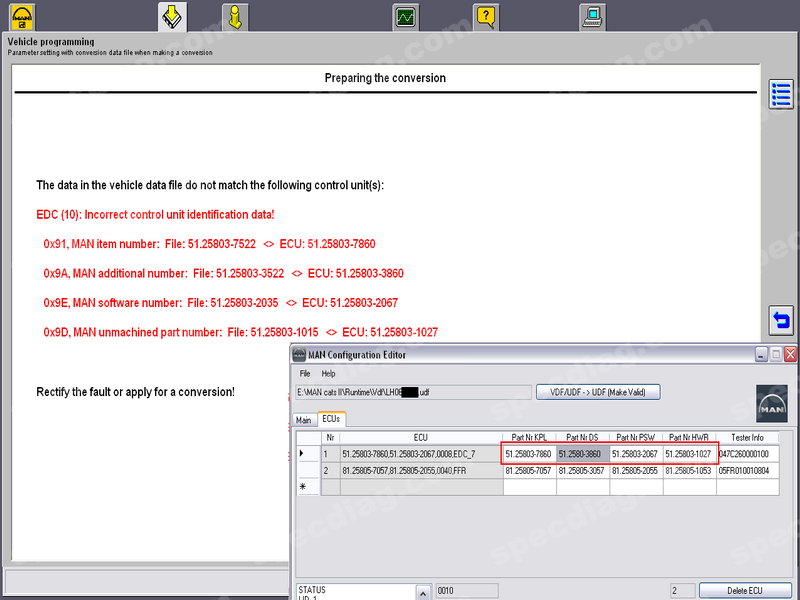This screenshot has height=600, width=800.
Task: Select the ECUs tab
Action: [x=330, y=420]
